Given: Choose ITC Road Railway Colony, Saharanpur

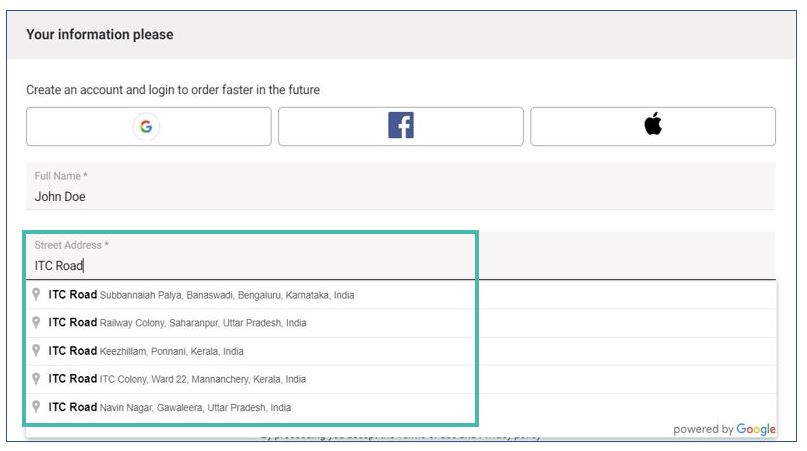Looking at the screenshot, I should click(401, 323).
